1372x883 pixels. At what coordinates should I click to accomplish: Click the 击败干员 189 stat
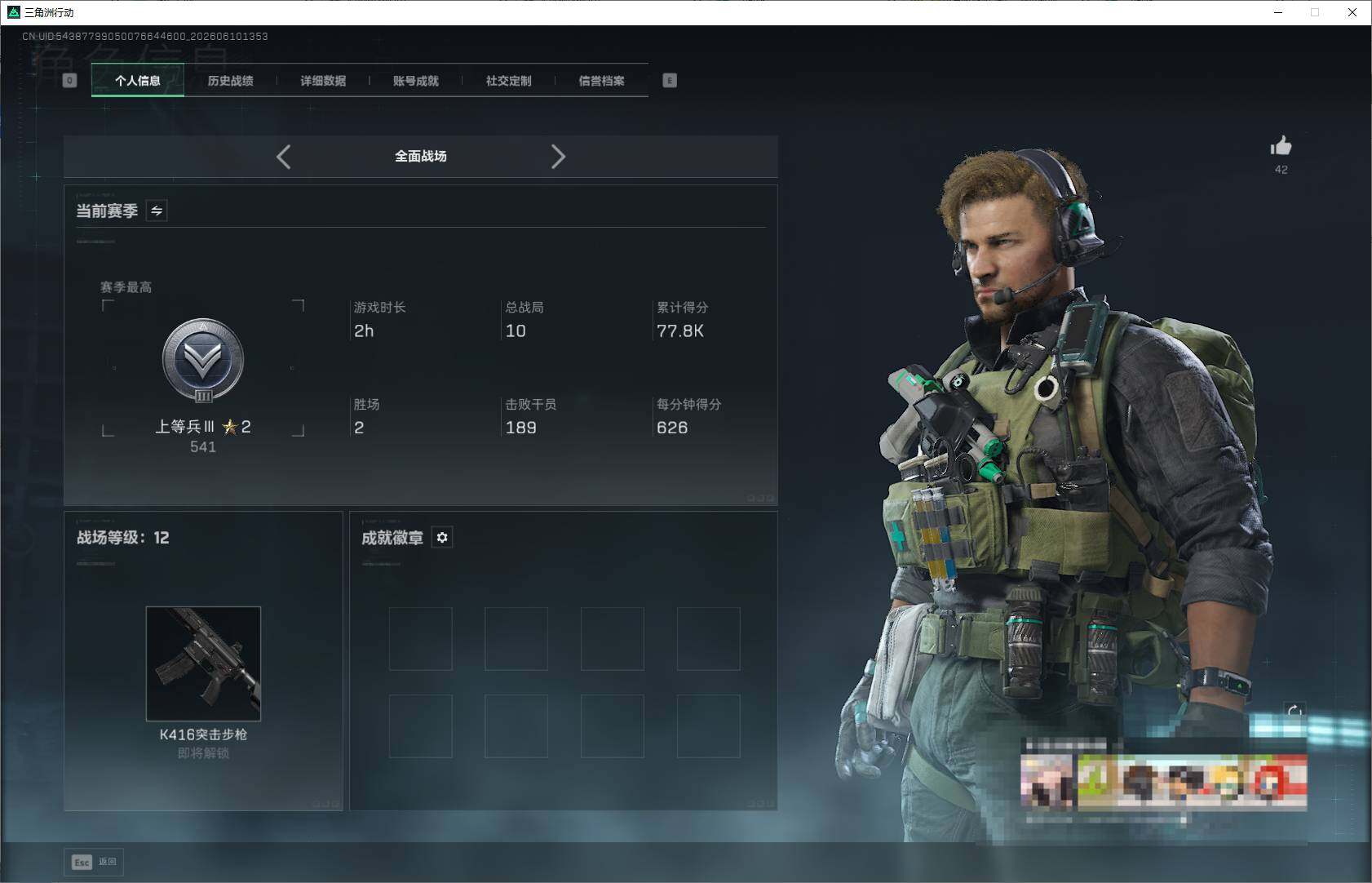(x=531, y=416)
